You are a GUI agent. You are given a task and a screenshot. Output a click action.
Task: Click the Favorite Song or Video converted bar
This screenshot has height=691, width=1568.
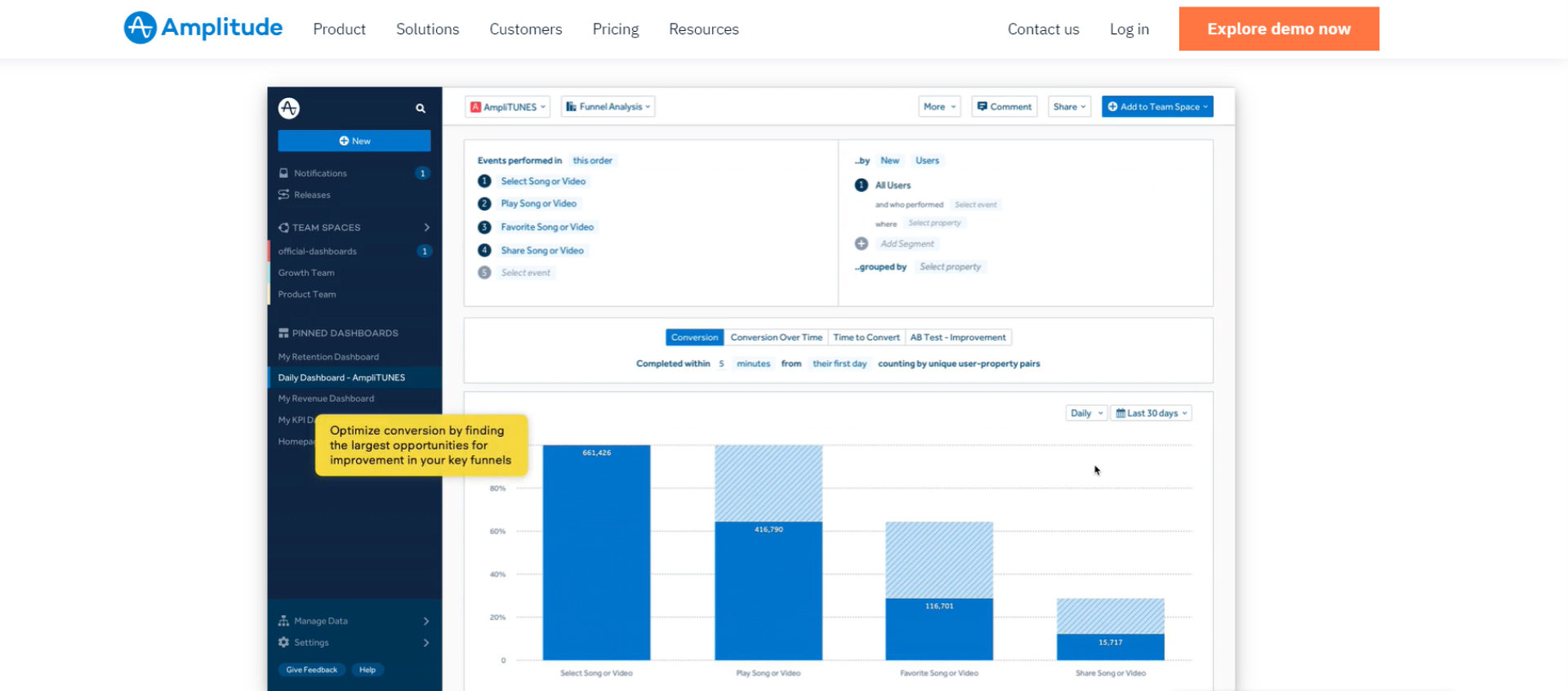(939, 629)
